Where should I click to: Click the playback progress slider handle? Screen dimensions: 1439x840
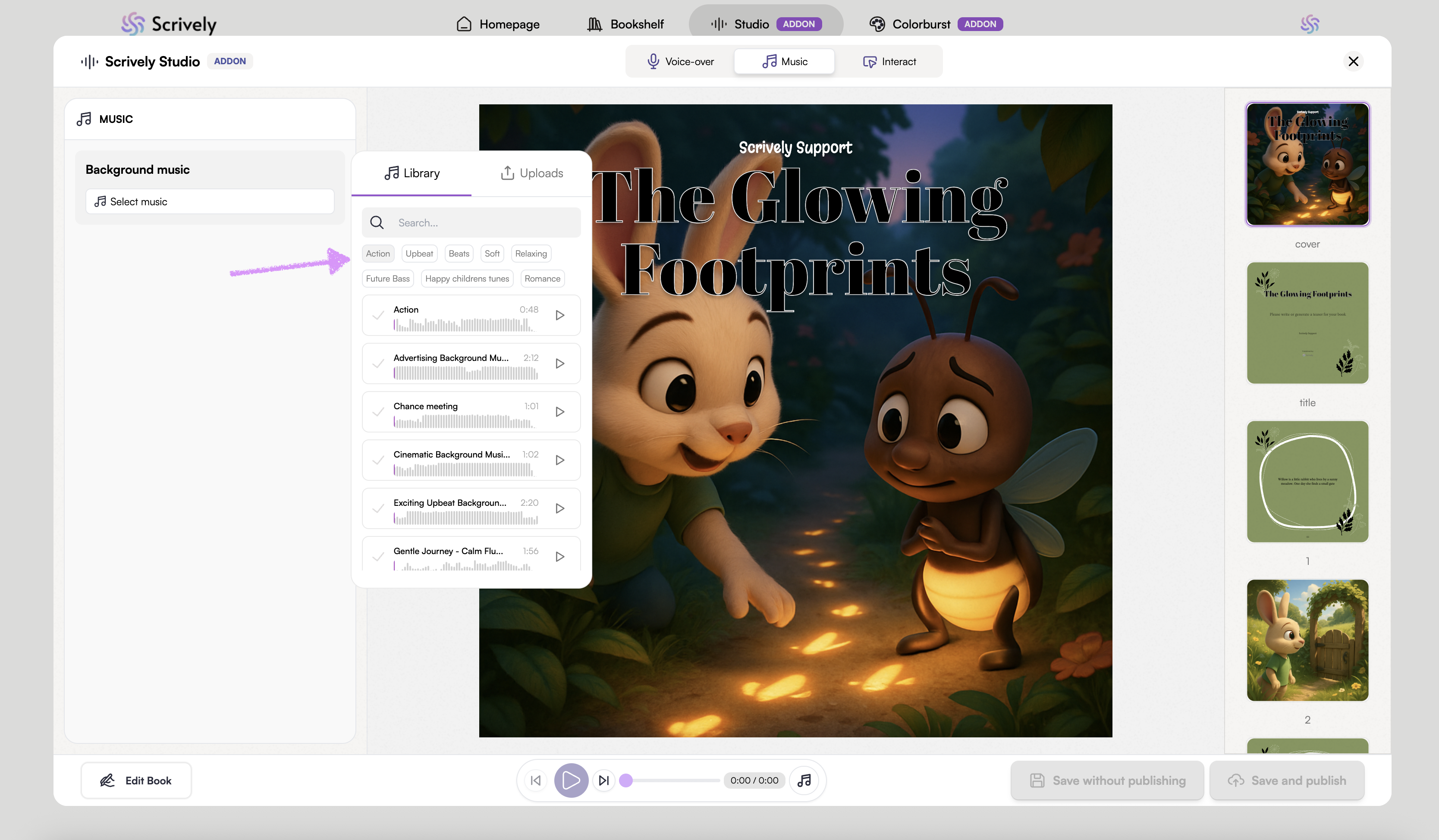626,780
